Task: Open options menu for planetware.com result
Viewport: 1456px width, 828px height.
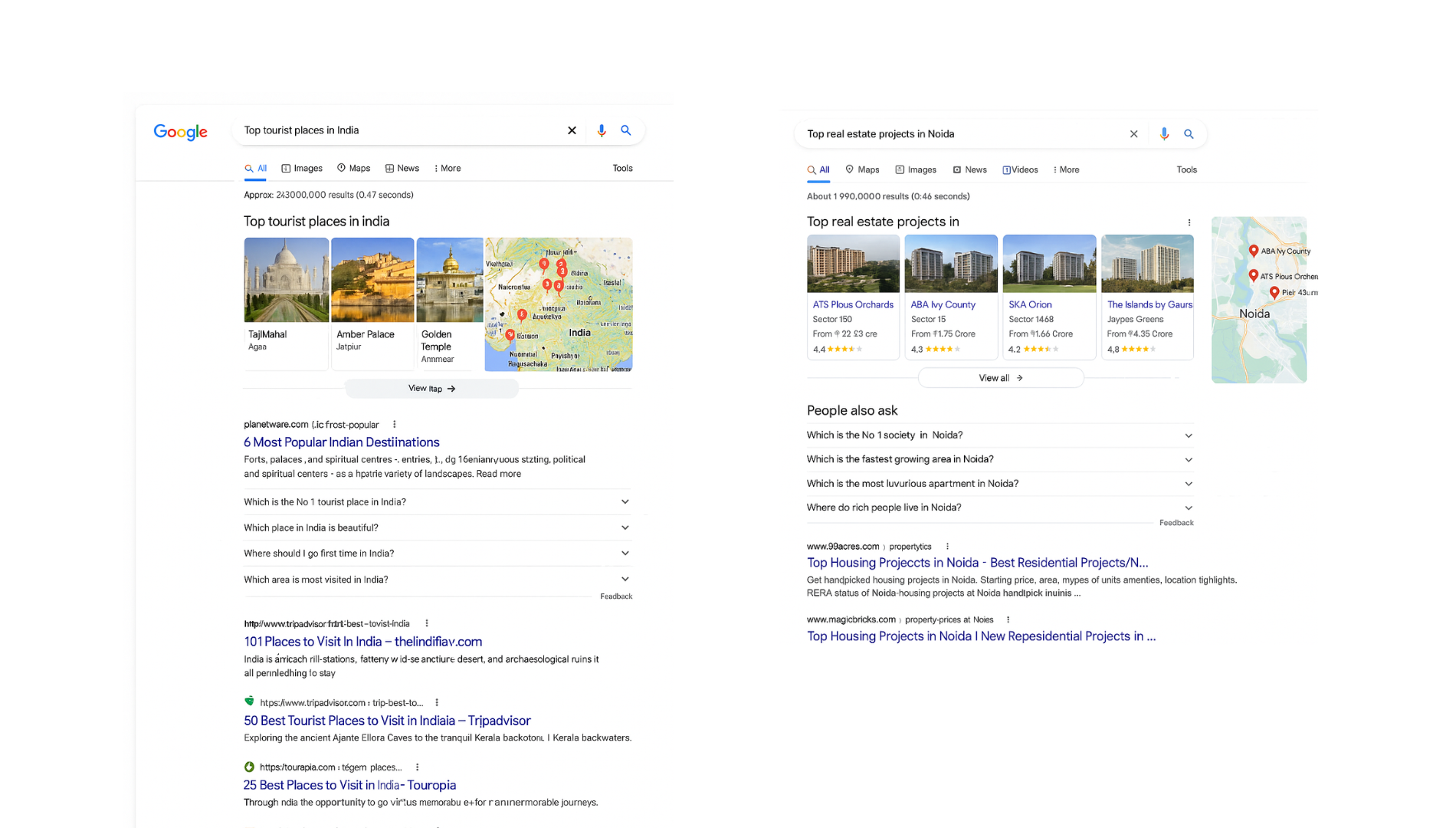Action: [x=395, y=424]
